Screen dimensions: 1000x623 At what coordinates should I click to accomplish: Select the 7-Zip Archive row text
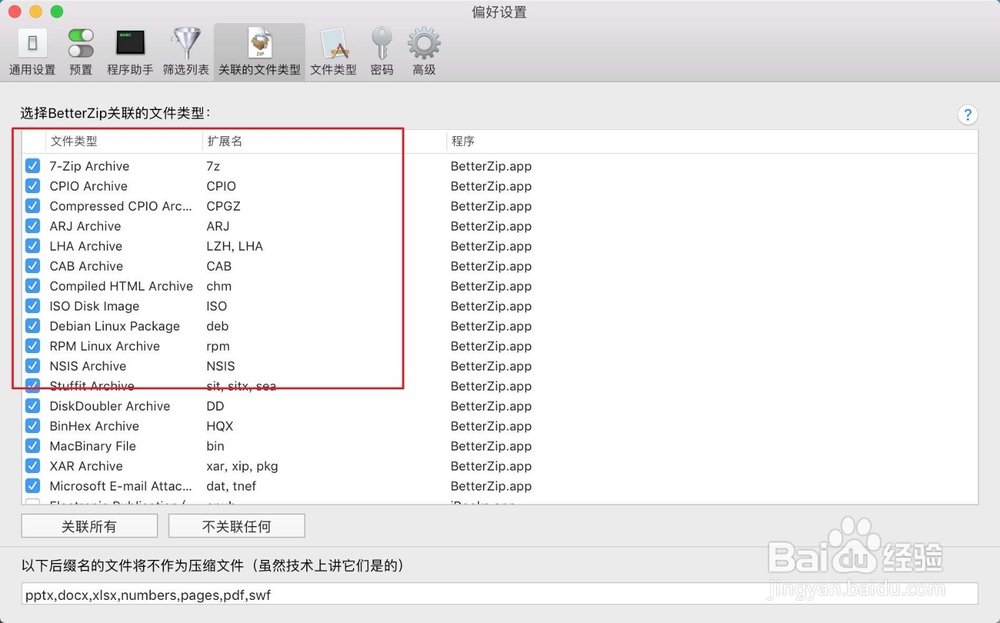click(89, 166)
